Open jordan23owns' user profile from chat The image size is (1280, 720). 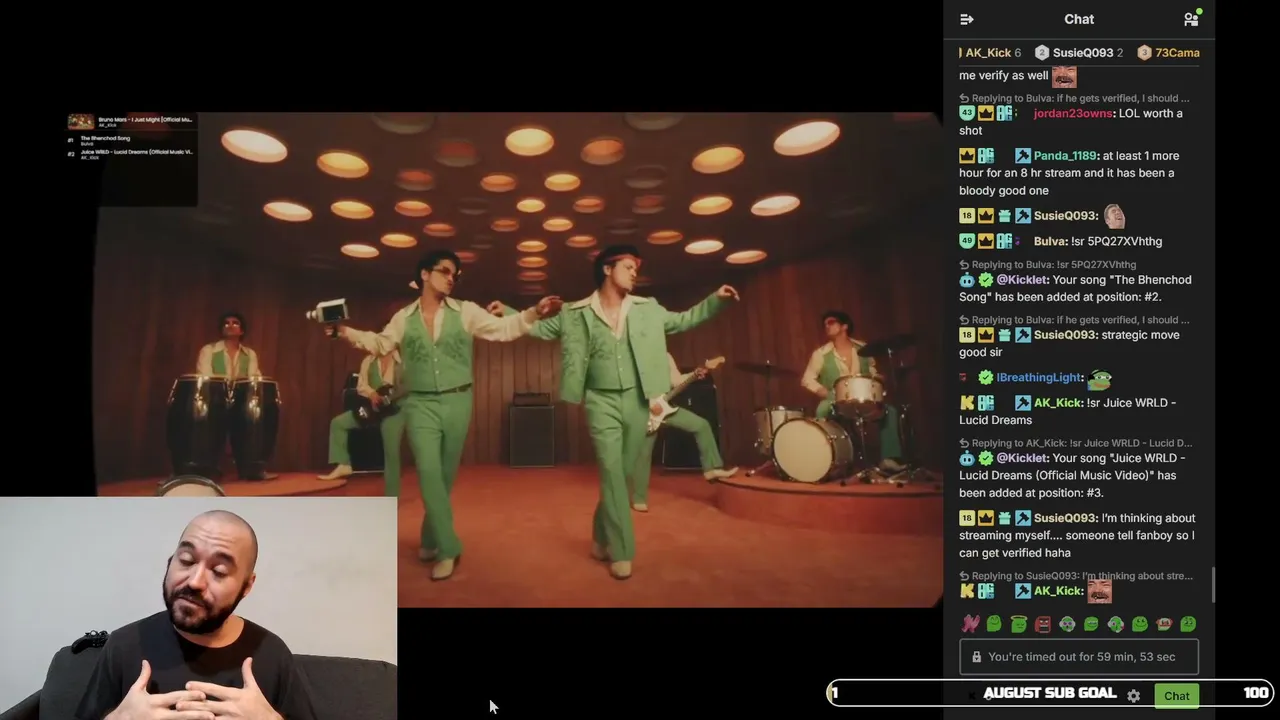point(1072,114)
